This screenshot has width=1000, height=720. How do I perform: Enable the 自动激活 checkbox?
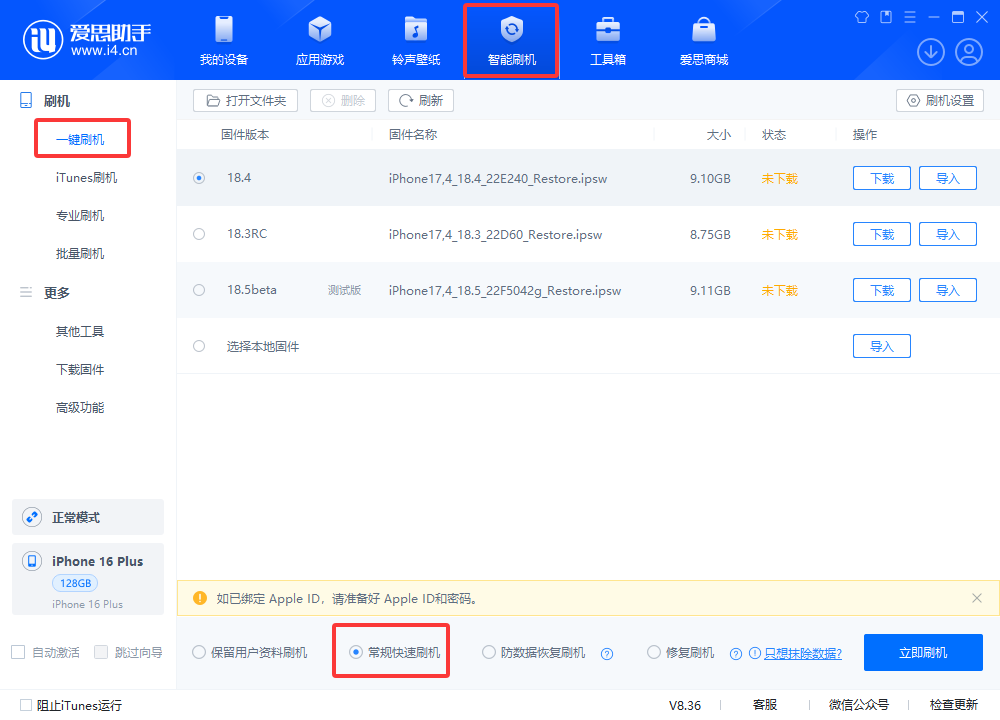(x=16, y=651)
